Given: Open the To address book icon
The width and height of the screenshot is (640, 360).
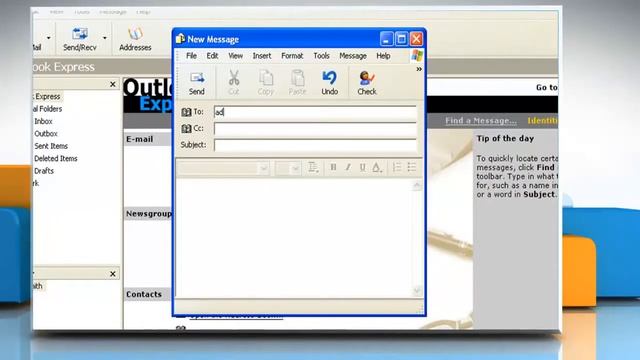Looking at the screenshot, I should (x=186, y=112).
